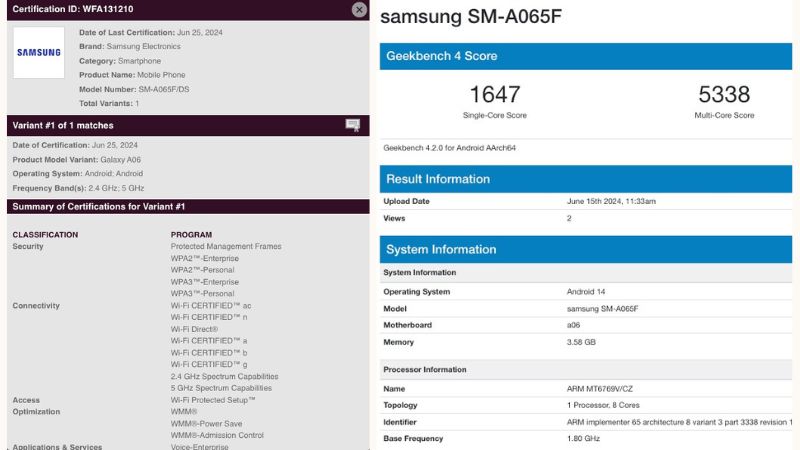Click the Certification ID WFA131210 header
800x450 pixels.
tap(72, 9)
